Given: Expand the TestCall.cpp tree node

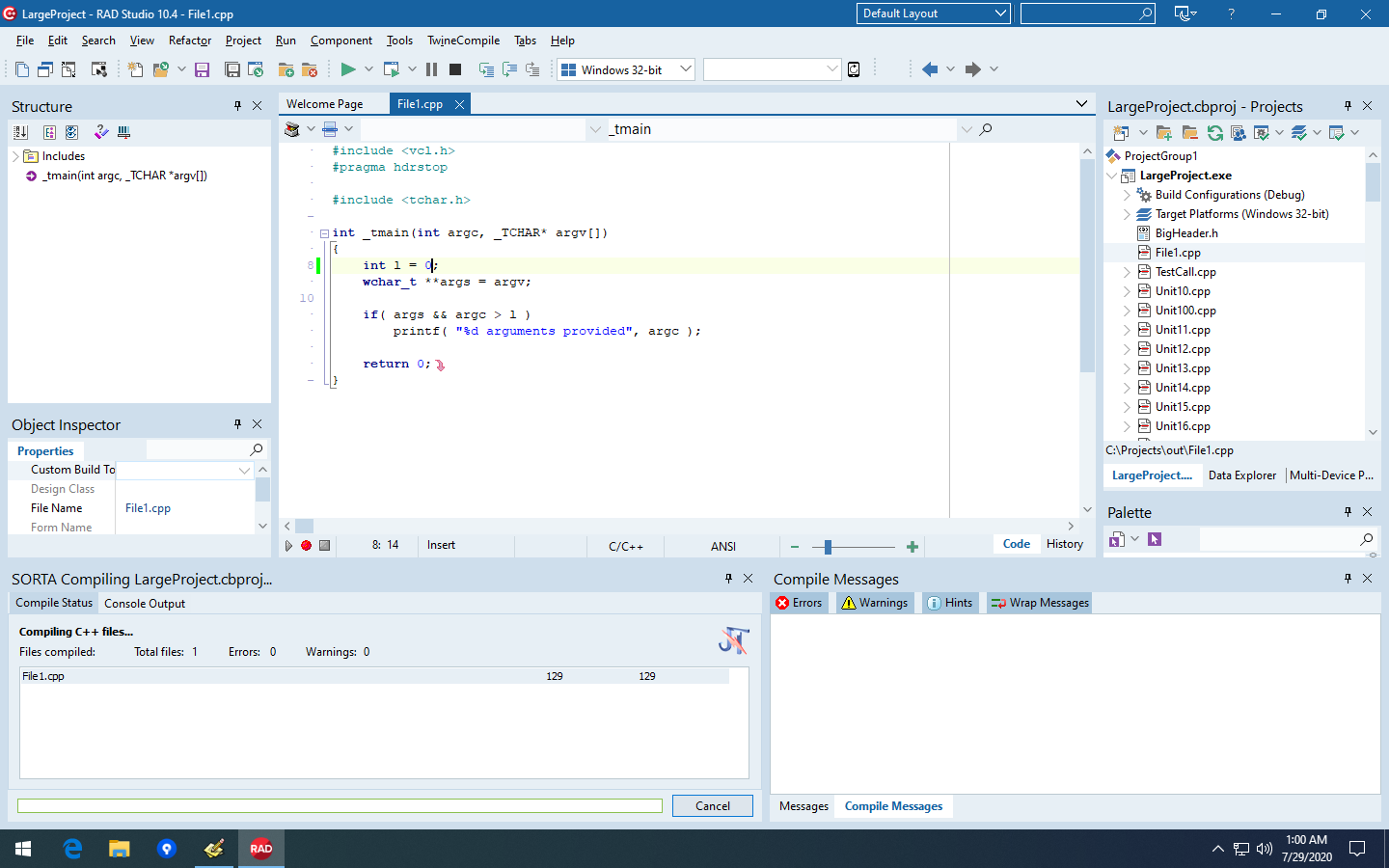Looking at the screenshot, I should pyautogui.click(x=1127, y=272).
